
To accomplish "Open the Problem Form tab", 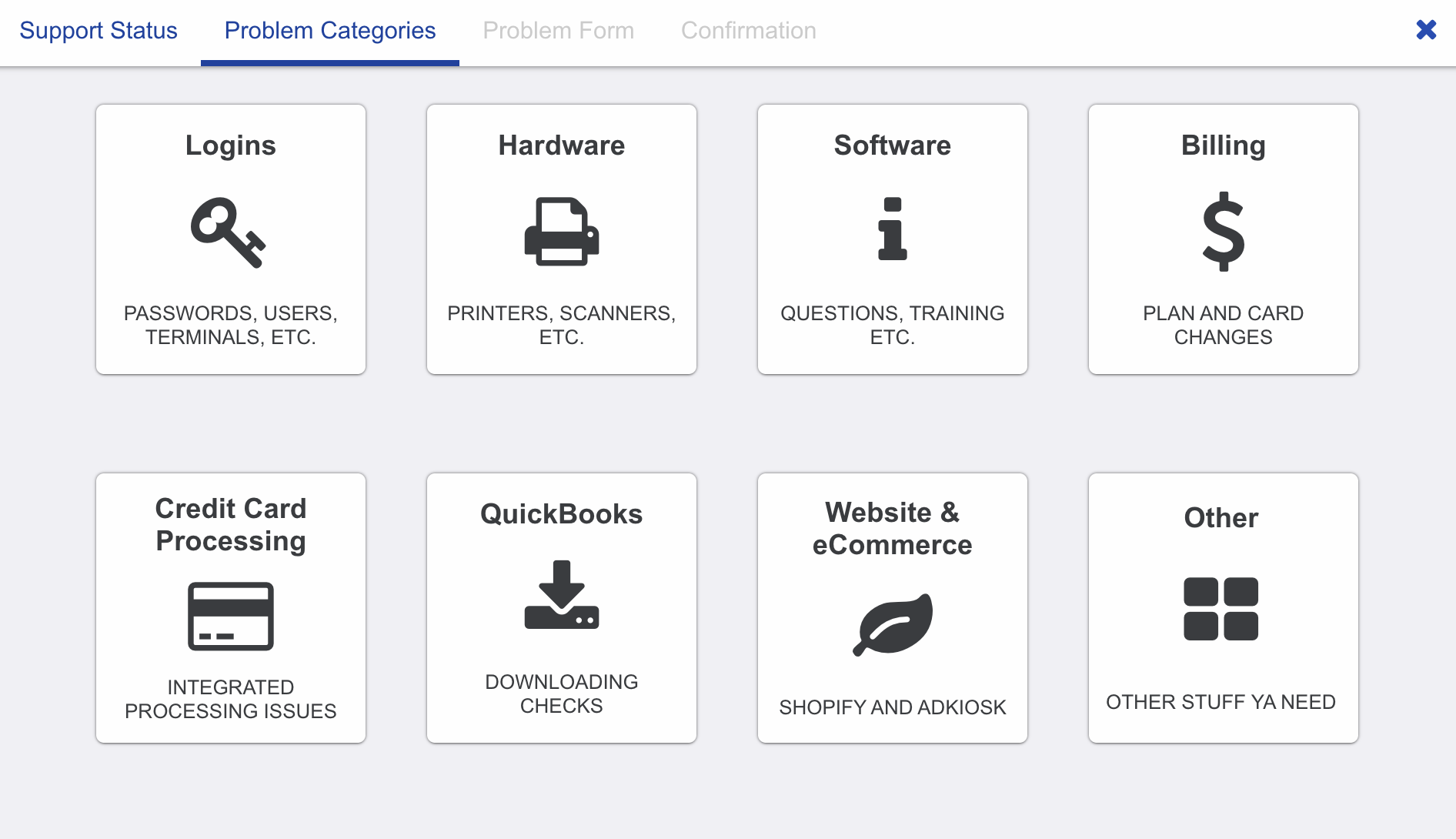I will pyautogui.click(x=558, y=31).
